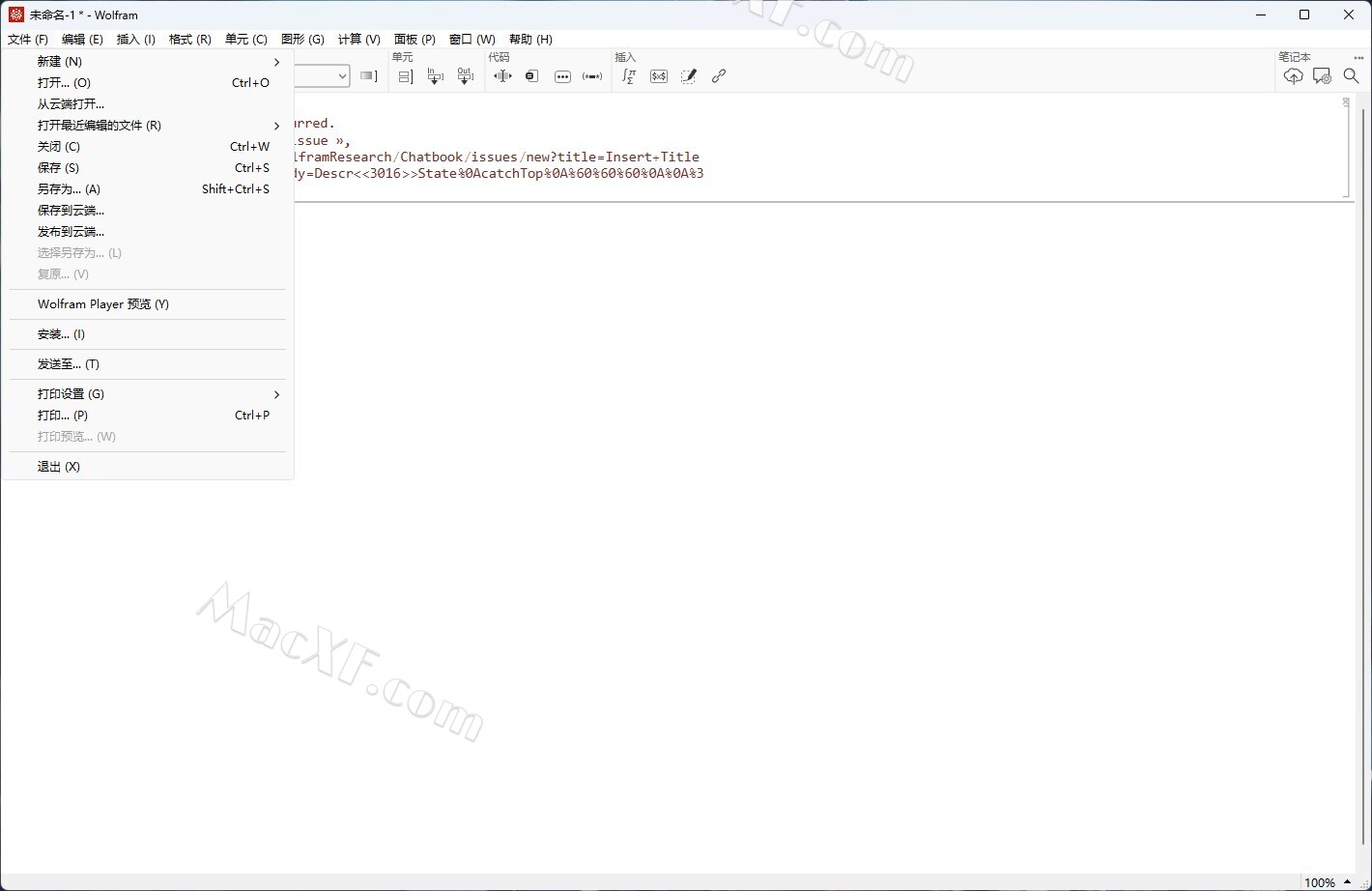Click the math typesetting integral-pi icon
This screenshot has height=891, width=1372.
(x=629, y=76)
